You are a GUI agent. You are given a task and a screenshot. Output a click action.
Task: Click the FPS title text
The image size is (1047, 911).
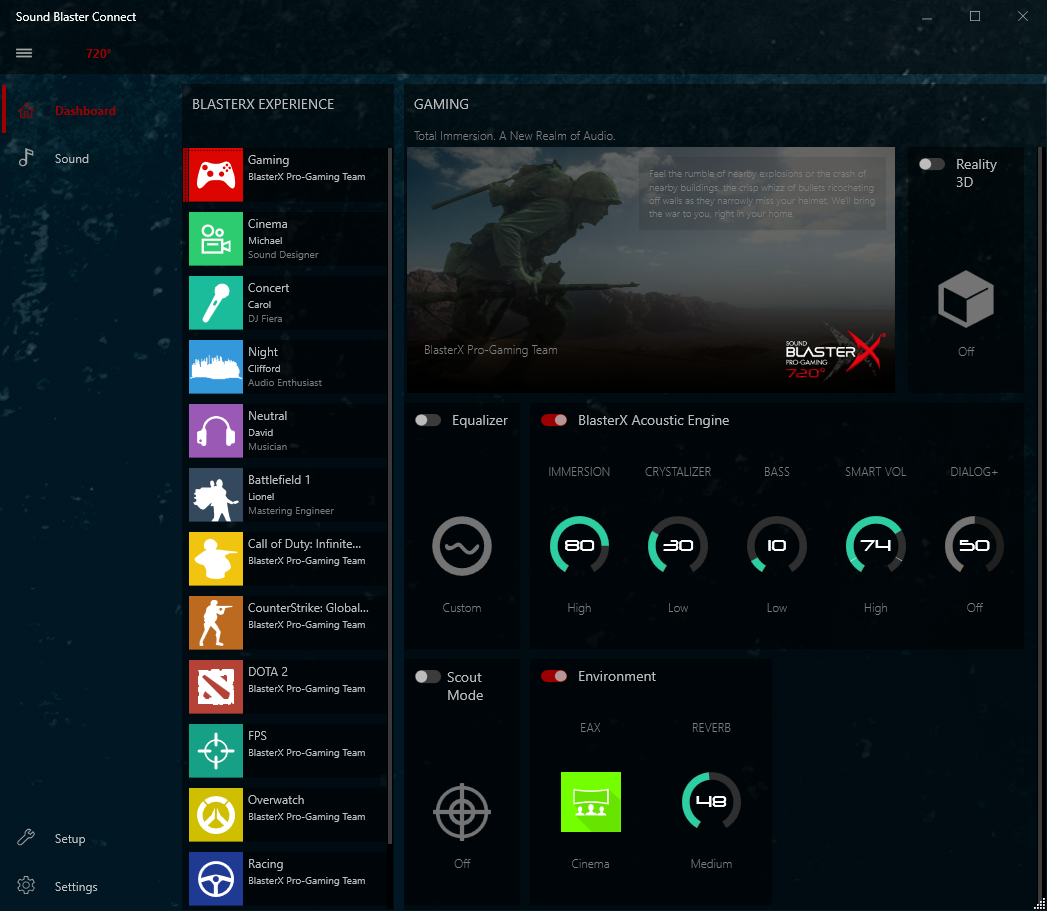(257, 735)
